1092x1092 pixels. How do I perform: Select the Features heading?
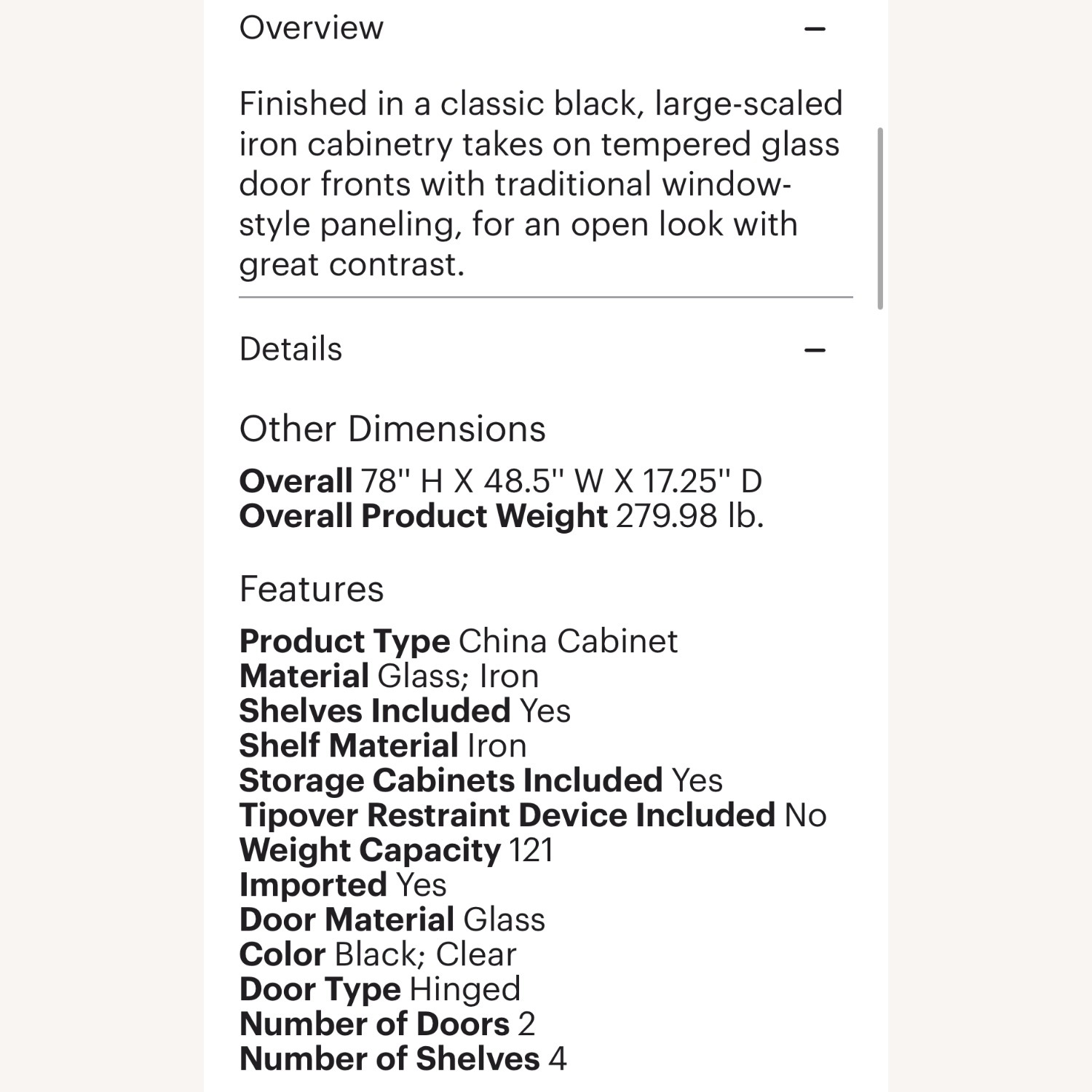pyautogui.click(x=311, y=589)
